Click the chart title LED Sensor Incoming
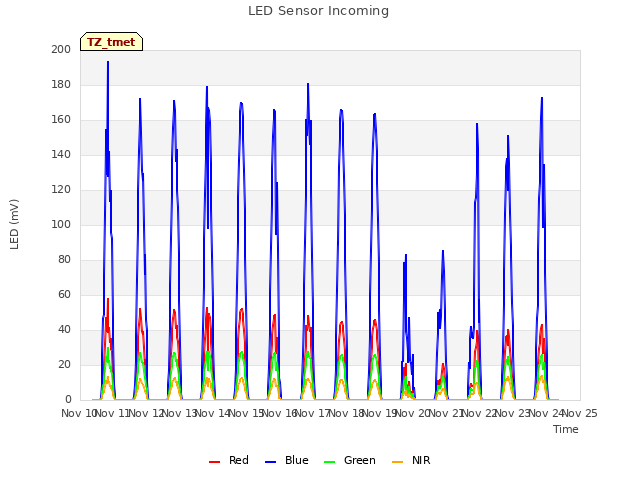The height and width of the screenshot is (480, 640). [x=318, y=11]
